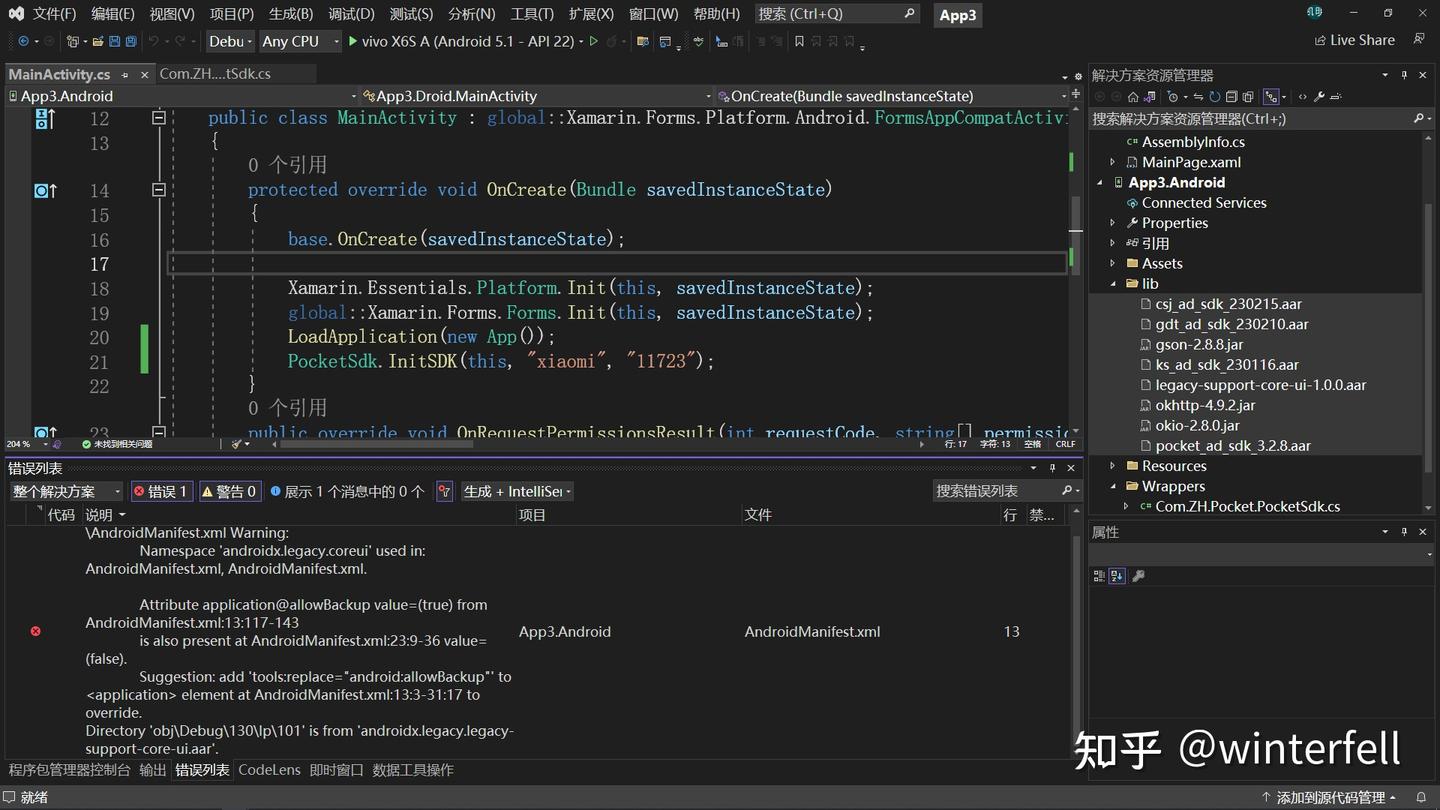Click the 搜索 (Ctrl+Q) search box
This screenshot has width=1440, height=810.
836,14
